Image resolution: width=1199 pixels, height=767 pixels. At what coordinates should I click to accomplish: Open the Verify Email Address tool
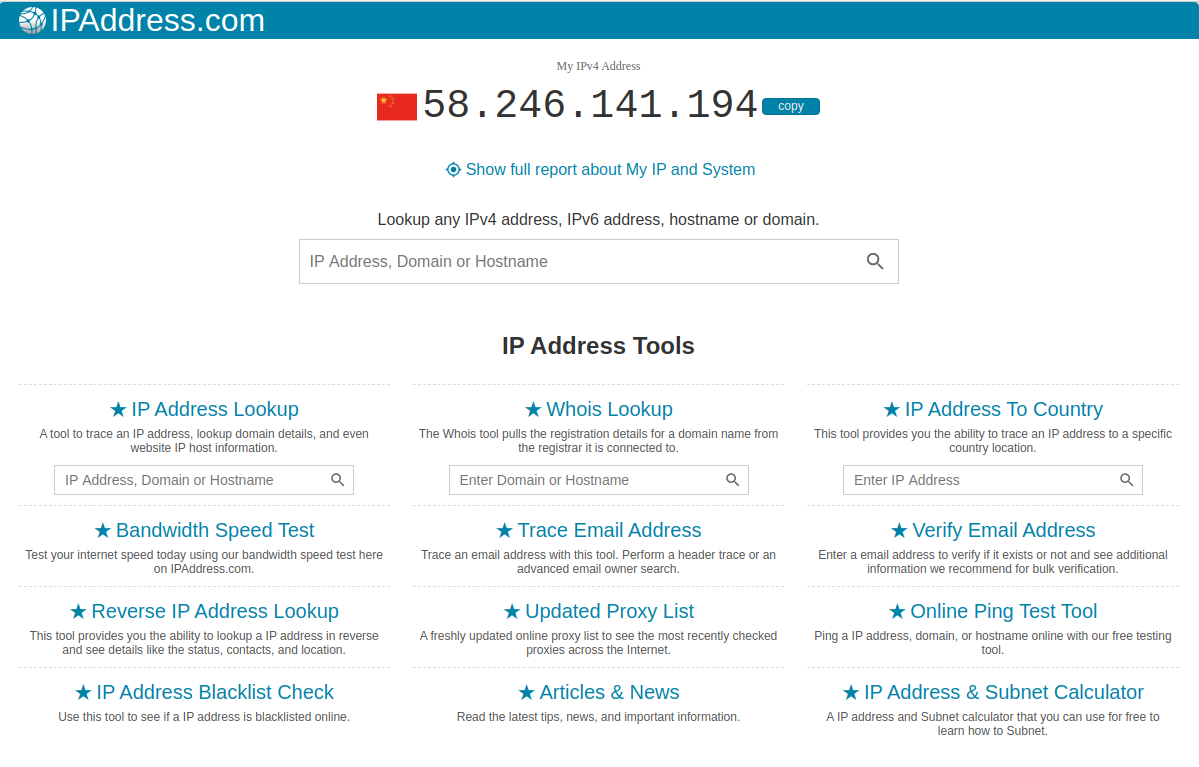pyautogui.click(x=993, y=530)
